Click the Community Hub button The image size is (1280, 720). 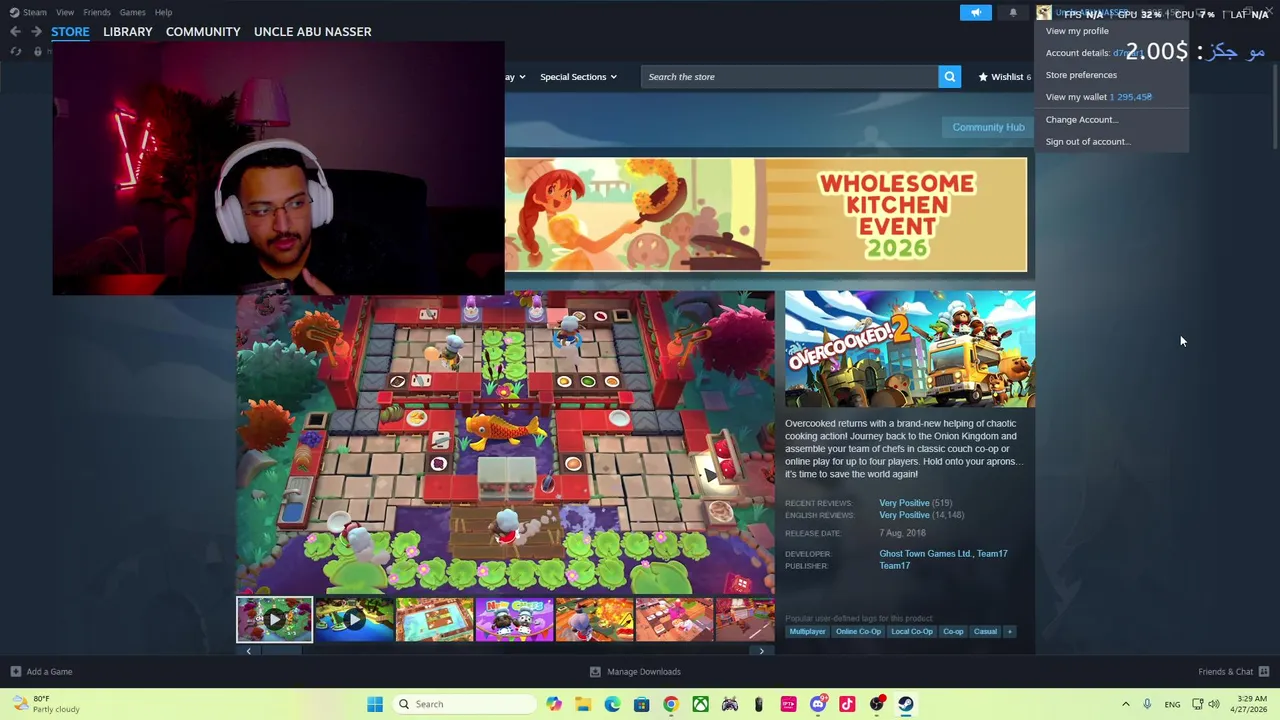tap(988, 127)
